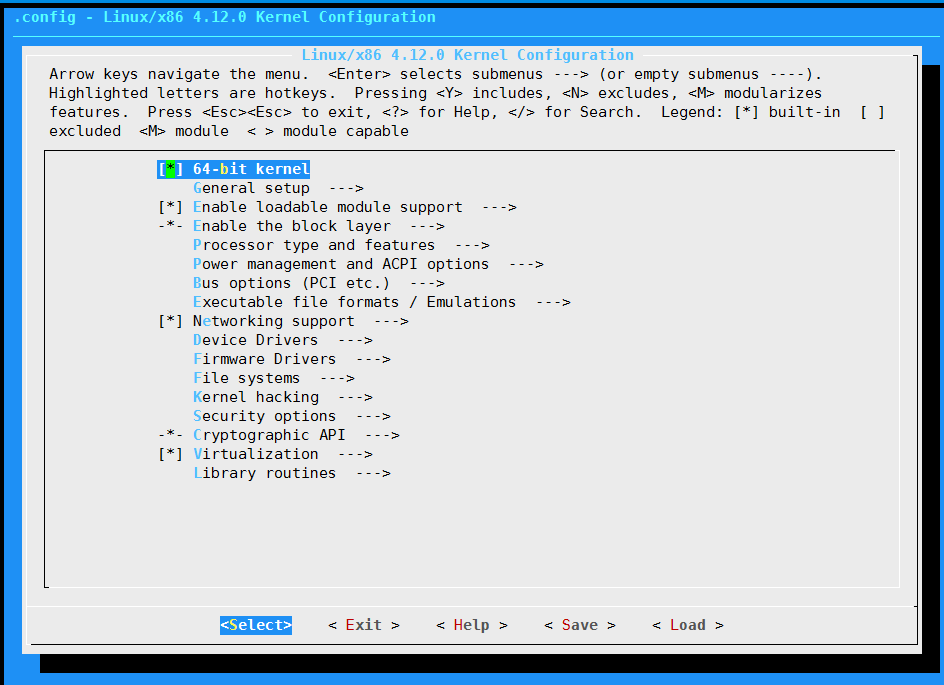Viewport: 944px width, 685px height.
Task: Select the Security options menu entry
Action: pyautogui.click(x=292, y=417)
